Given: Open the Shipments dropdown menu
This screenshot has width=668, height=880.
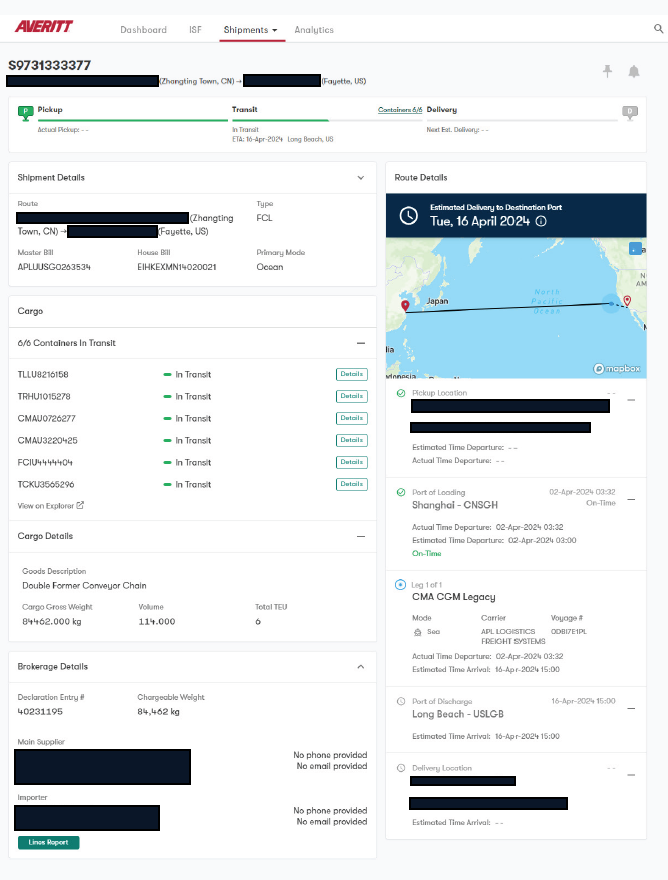Looking at the screenshot, I should coord(250,30).
